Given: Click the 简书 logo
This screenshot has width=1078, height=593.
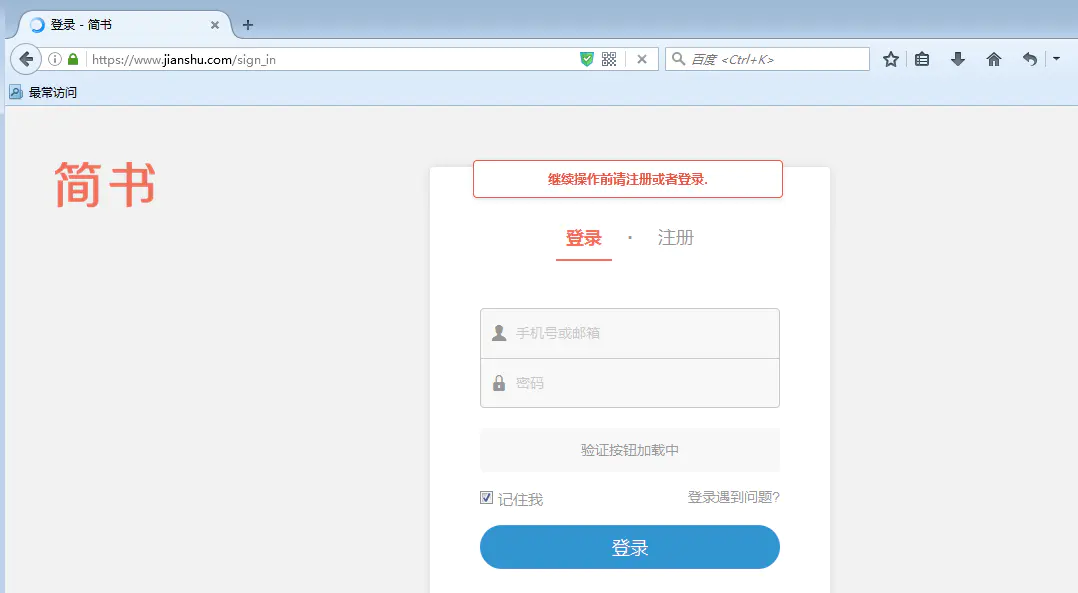Looking at the screenshot, I should pos(105,184).
